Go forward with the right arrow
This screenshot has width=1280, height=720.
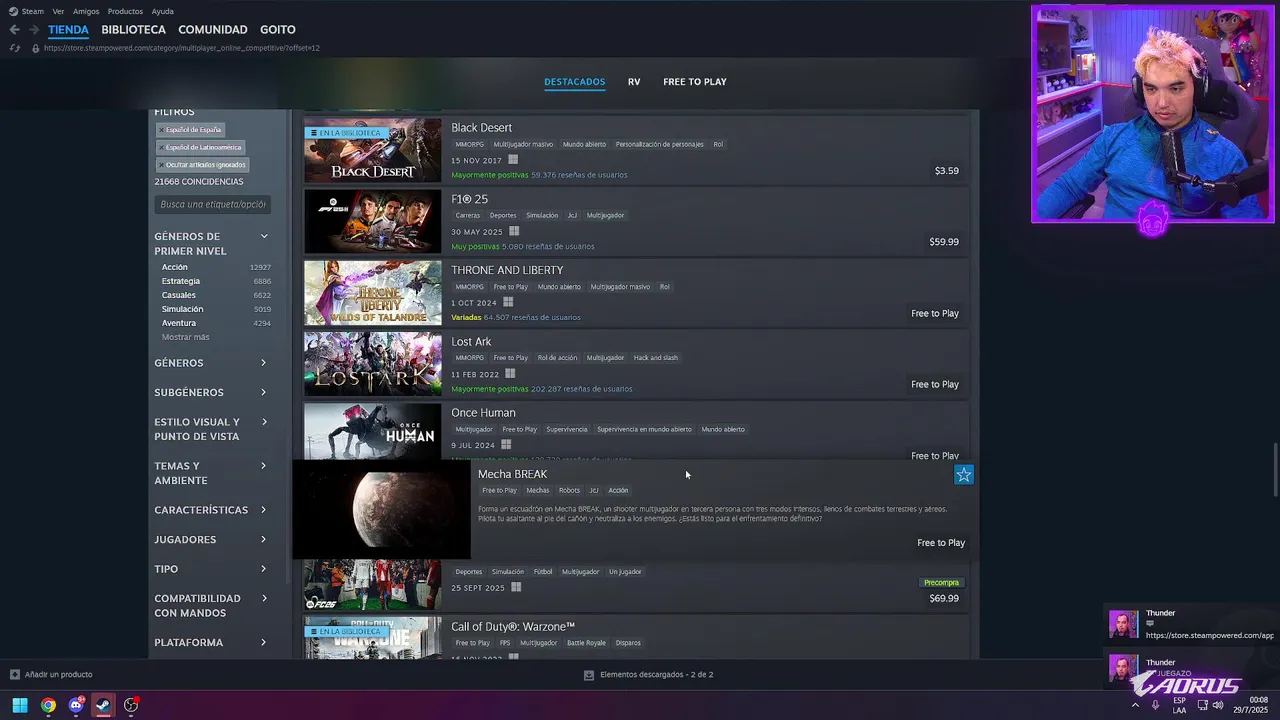click(x=34, y=30)
